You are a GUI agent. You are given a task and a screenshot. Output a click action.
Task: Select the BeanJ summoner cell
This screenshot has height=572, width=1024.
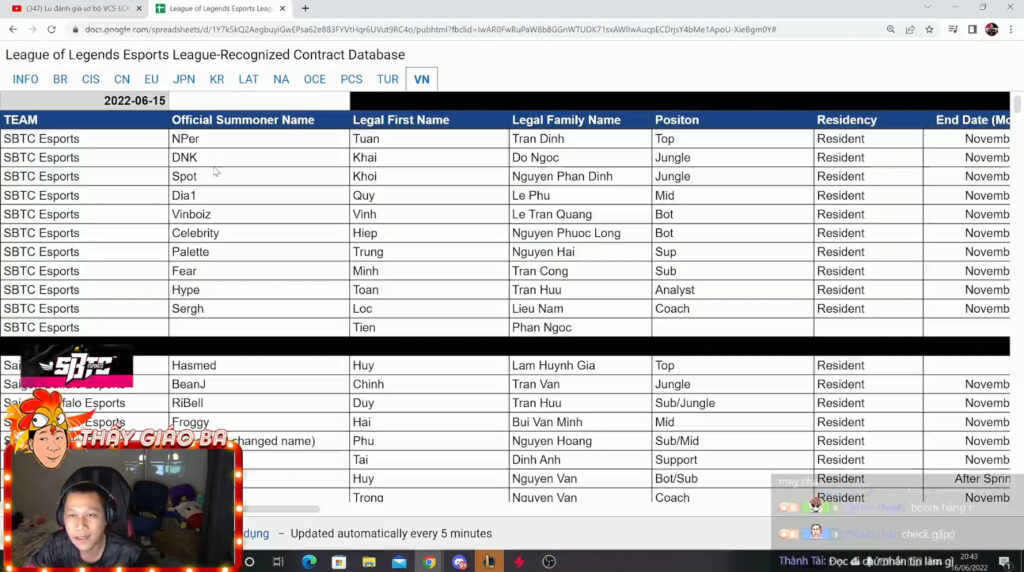pos(259,385)
